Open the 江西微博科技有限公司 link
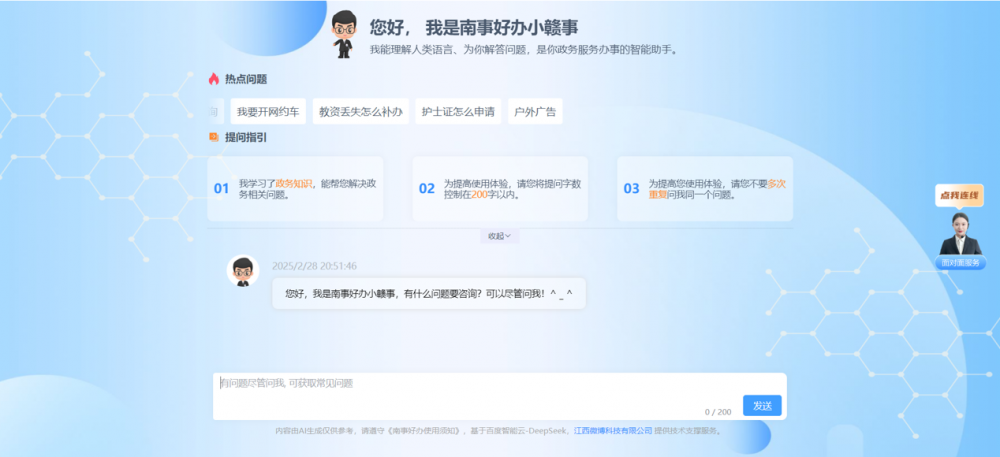 (613, 431)
